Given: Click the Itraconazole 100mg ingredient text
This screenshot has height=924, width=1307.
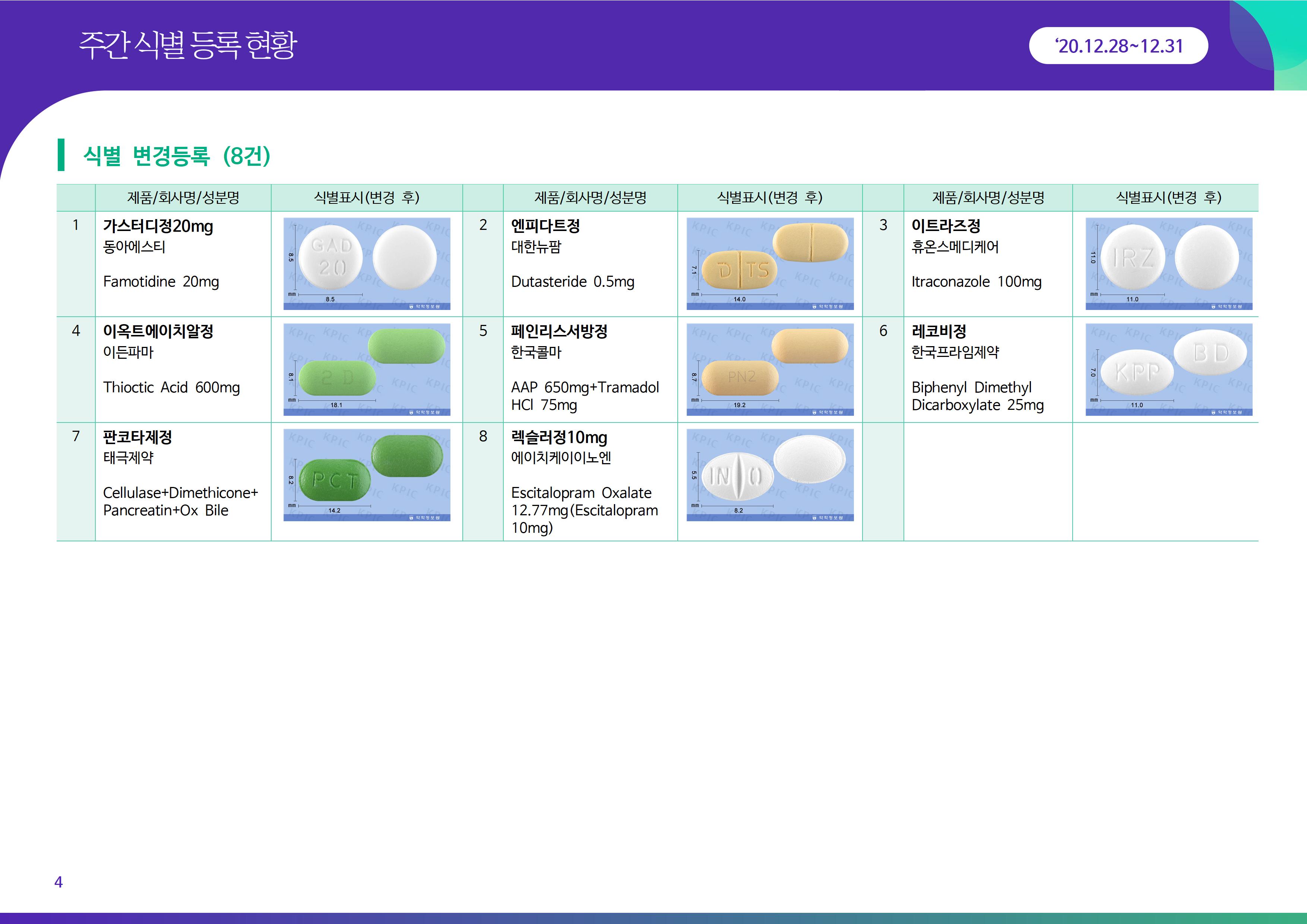Looking at the screenshot, I should click(976, 282).
